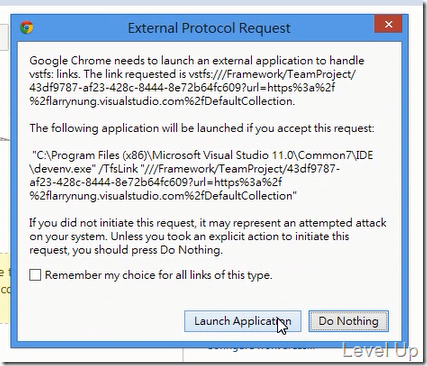This screenshot has height=366, width=427.
Task: Click the External Protocol Request title text
Action: click(x=209, y=28)
